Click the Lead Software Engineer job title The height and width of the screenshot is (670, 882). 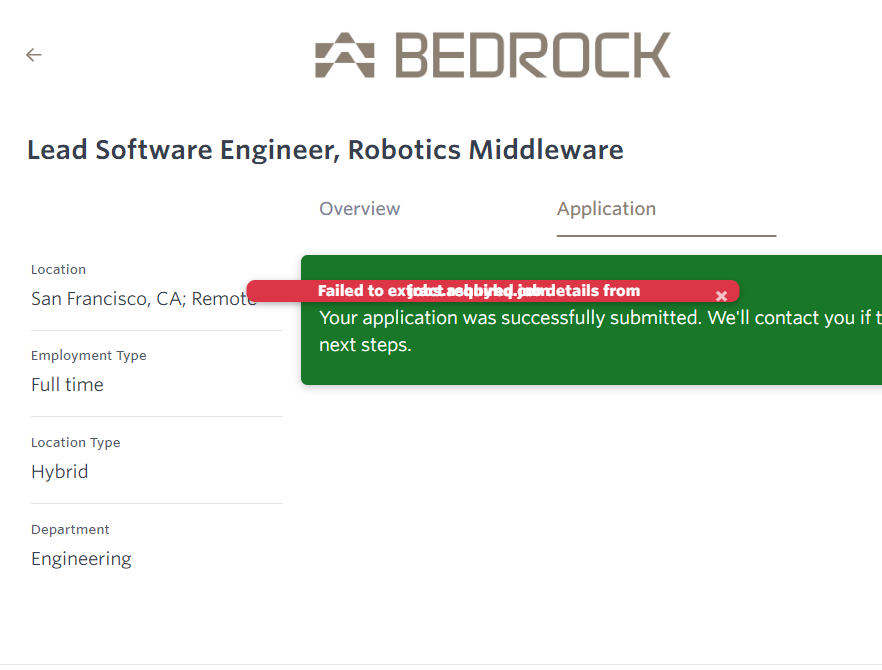click(x=325, y=150)
